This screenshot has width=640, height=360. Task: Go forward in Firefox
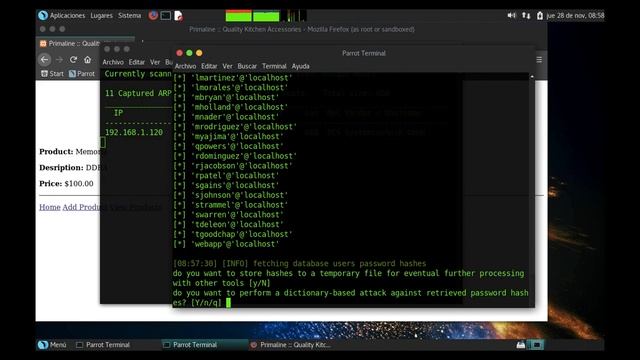click(x=59, y=60)
